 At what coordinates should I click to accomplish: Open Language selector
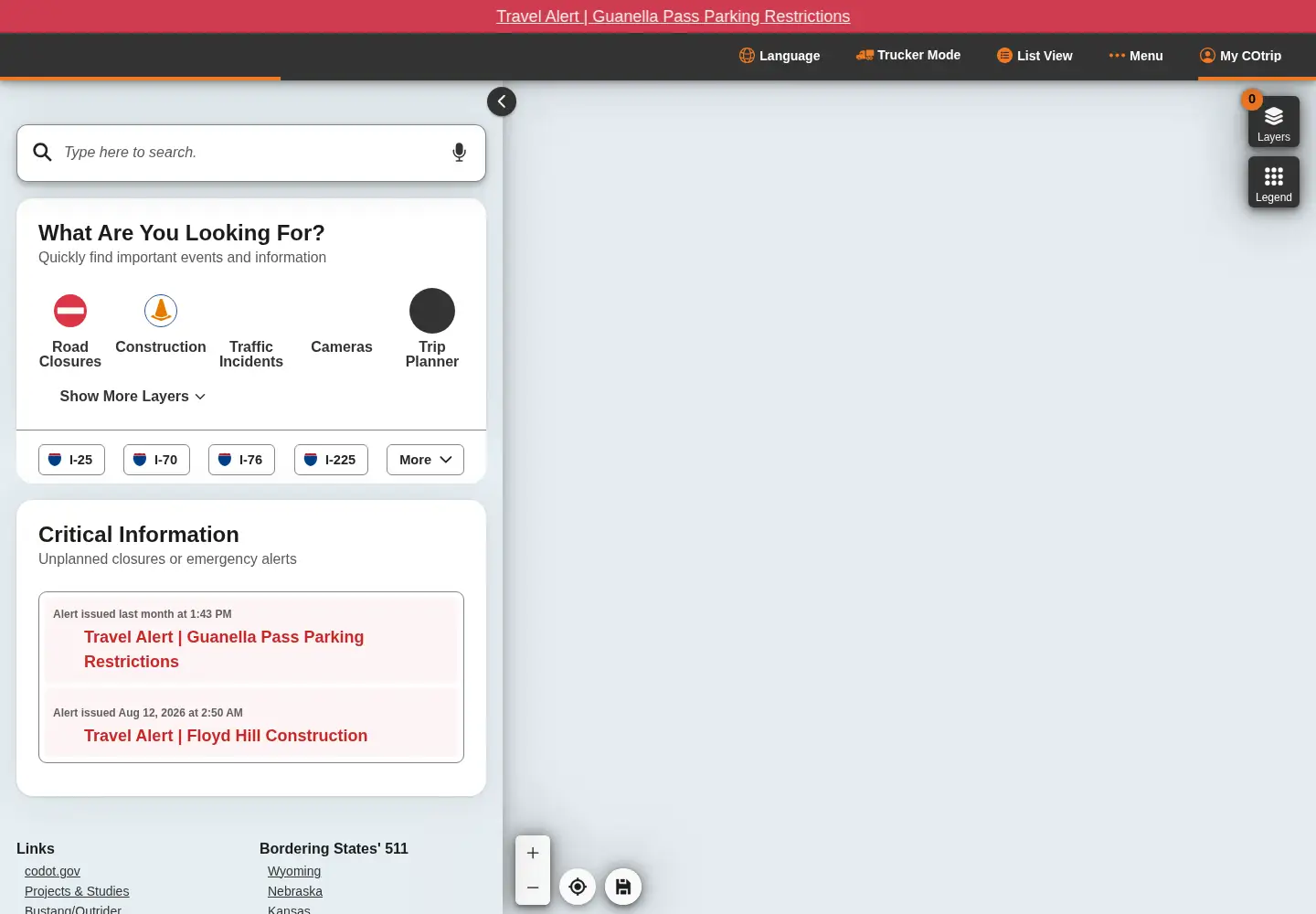[780, 56]
